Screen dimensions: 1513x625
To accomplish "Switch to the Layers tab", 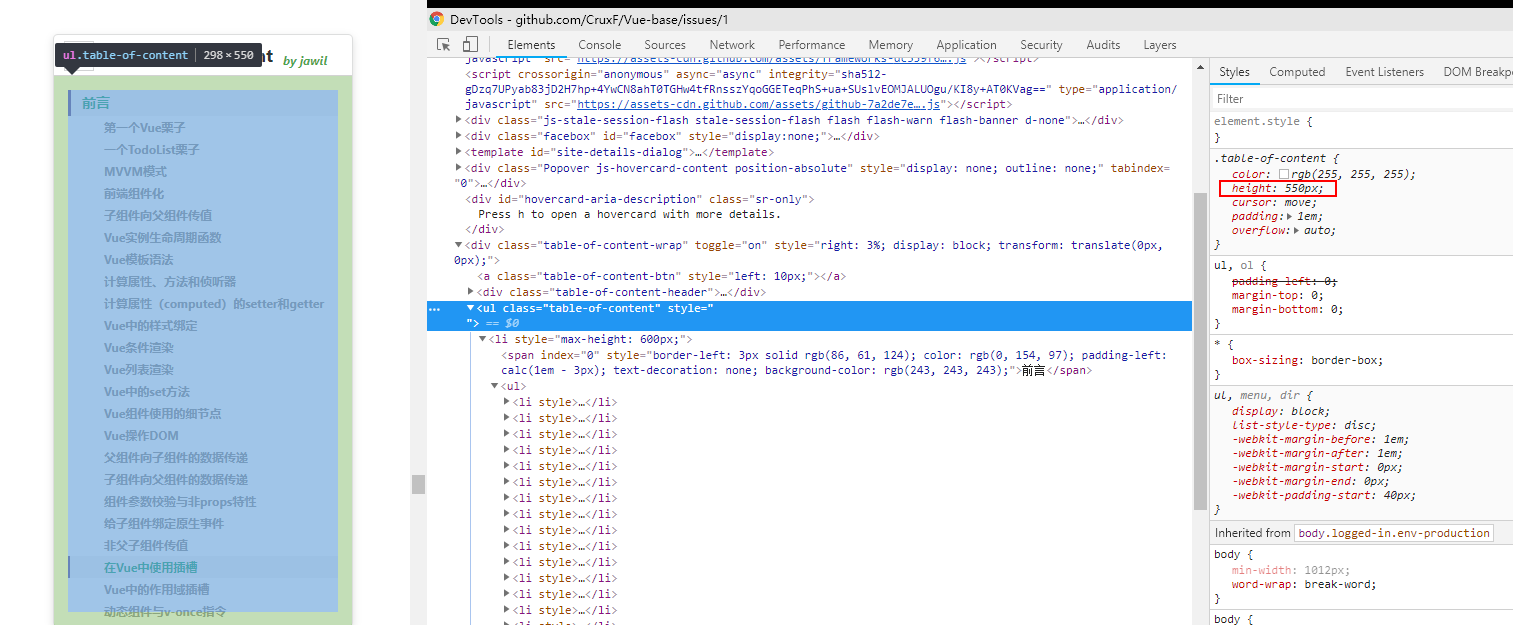I will coord(1160,45).
